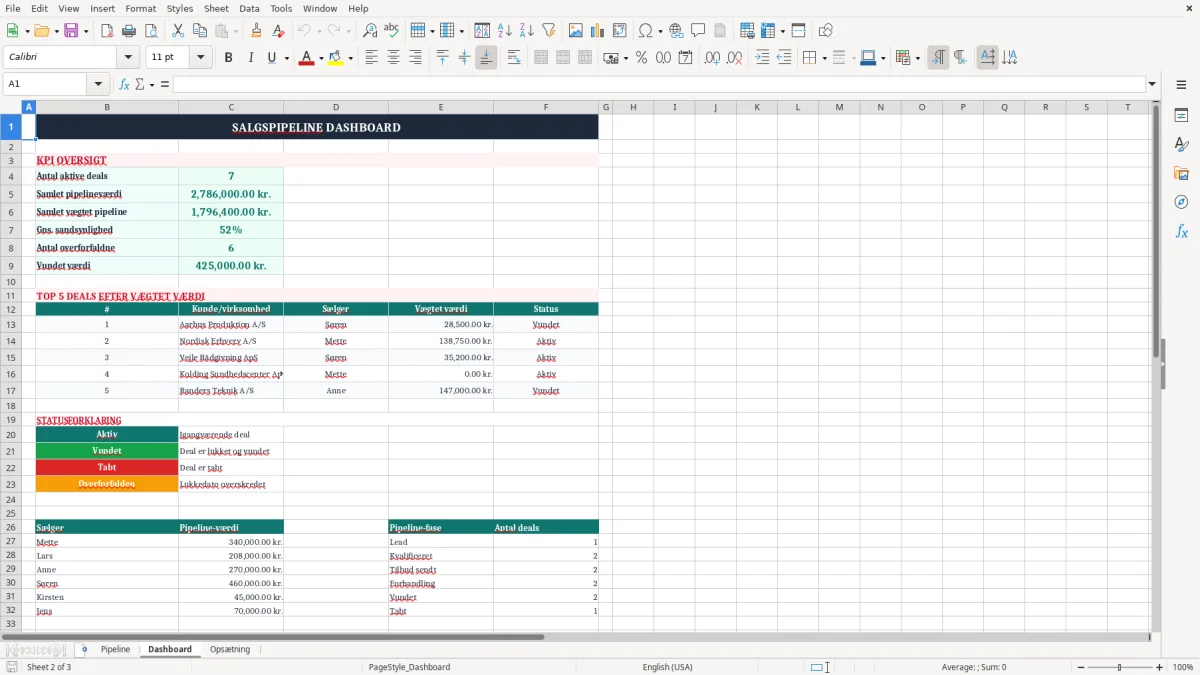This screenshot has height=675, width=1200.
Task: Center cell text horizontally
Action: (393, 58)
